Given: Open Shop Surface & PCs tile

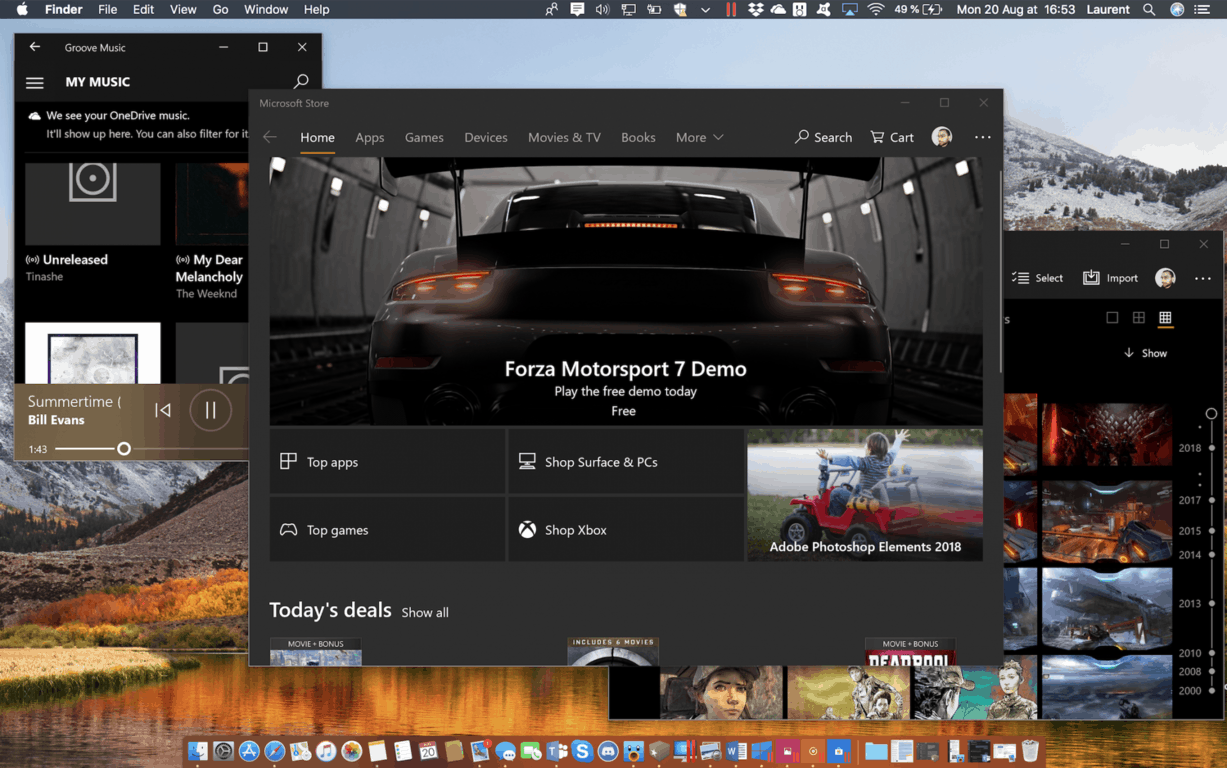Looking at the screenshot, I should (x=626, y=462).
